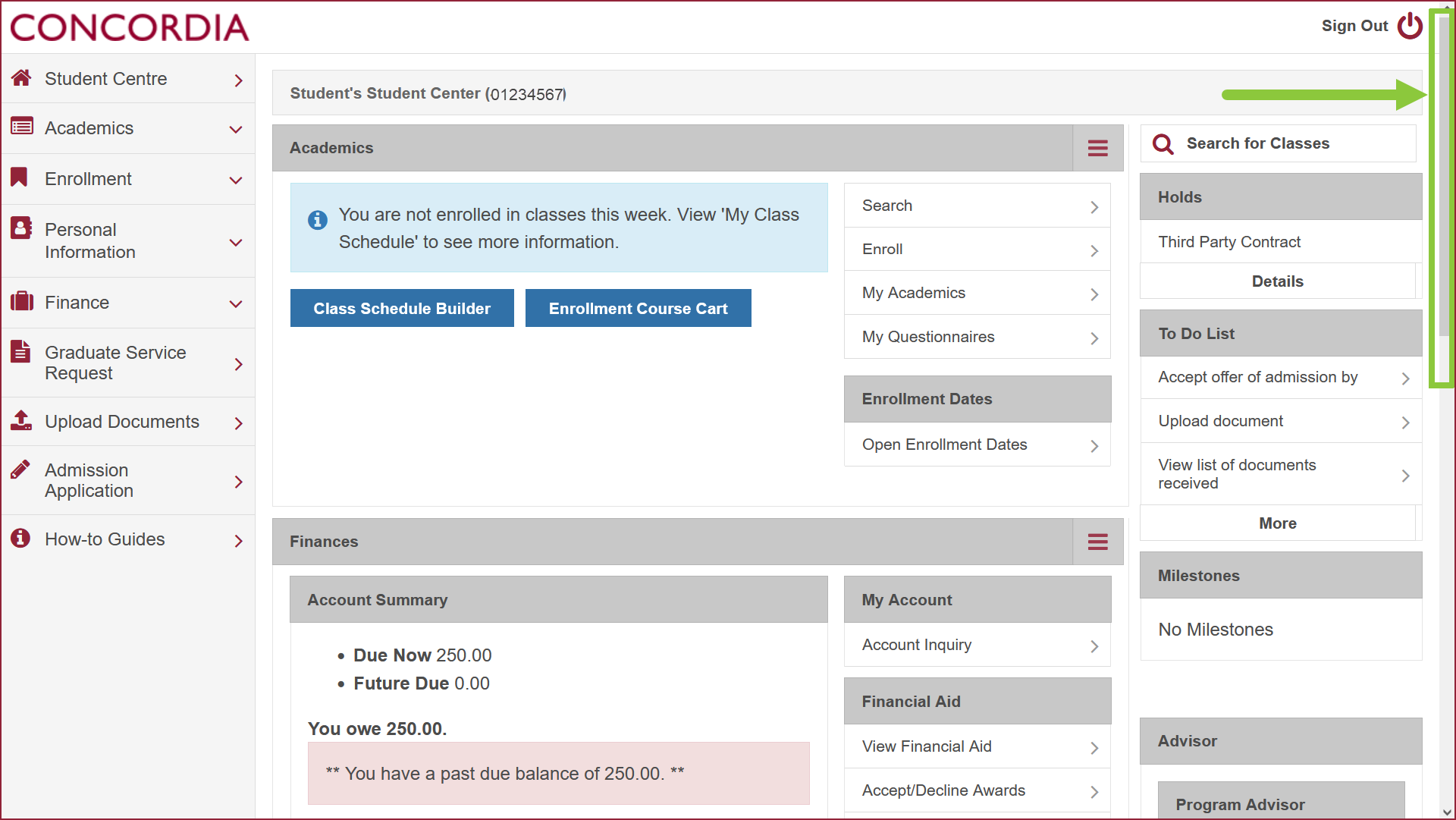Click the Personal Information contact icon

pyautogui.click(x=21, y=228)
